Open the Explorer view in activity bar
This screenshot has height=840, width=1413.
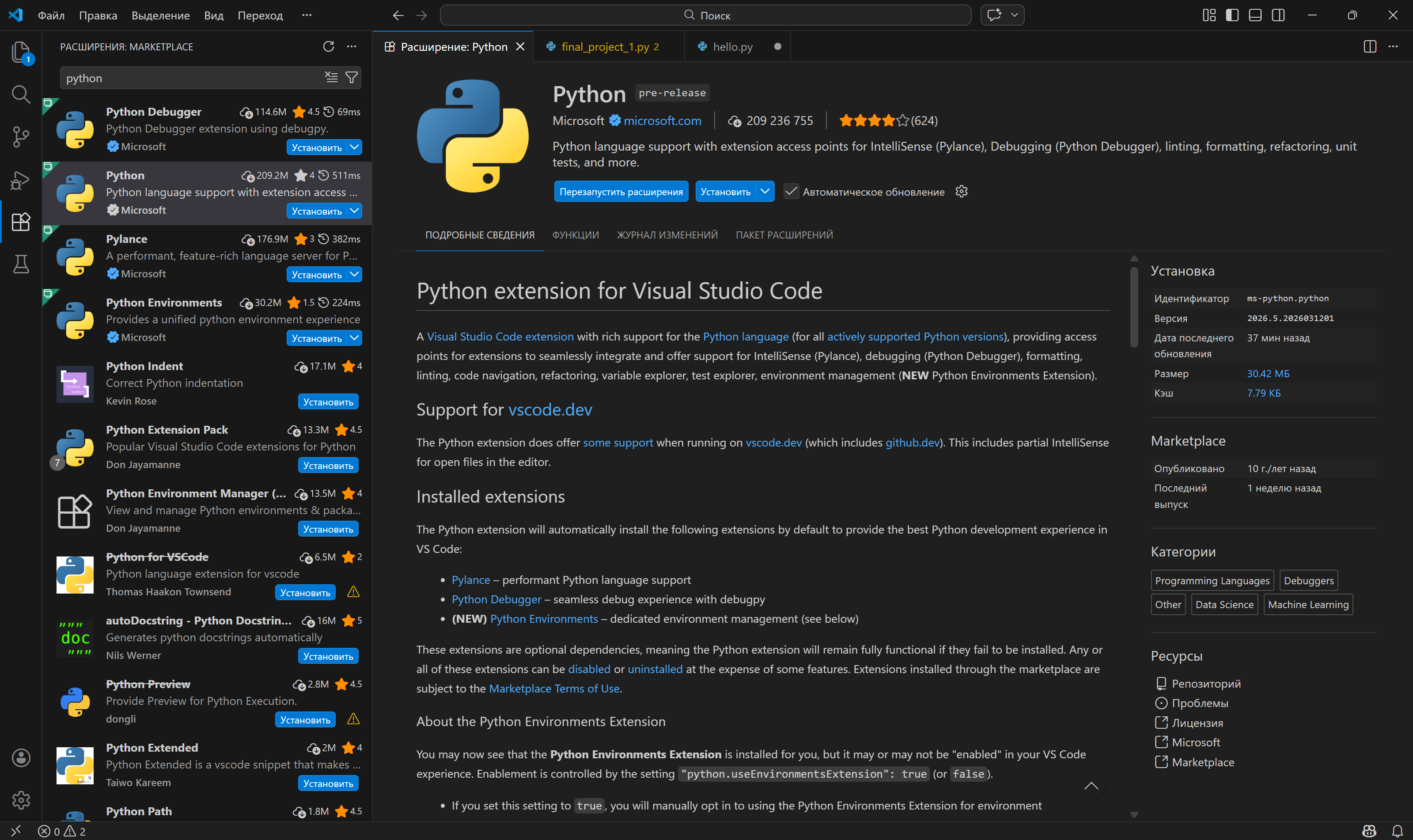tap(21, 52)
